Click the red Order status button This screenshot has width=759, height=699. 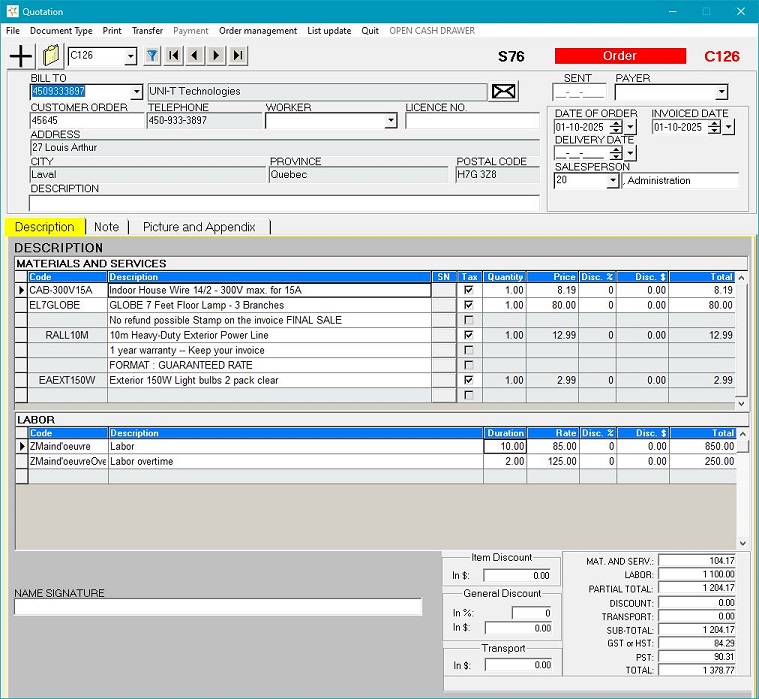620,56
